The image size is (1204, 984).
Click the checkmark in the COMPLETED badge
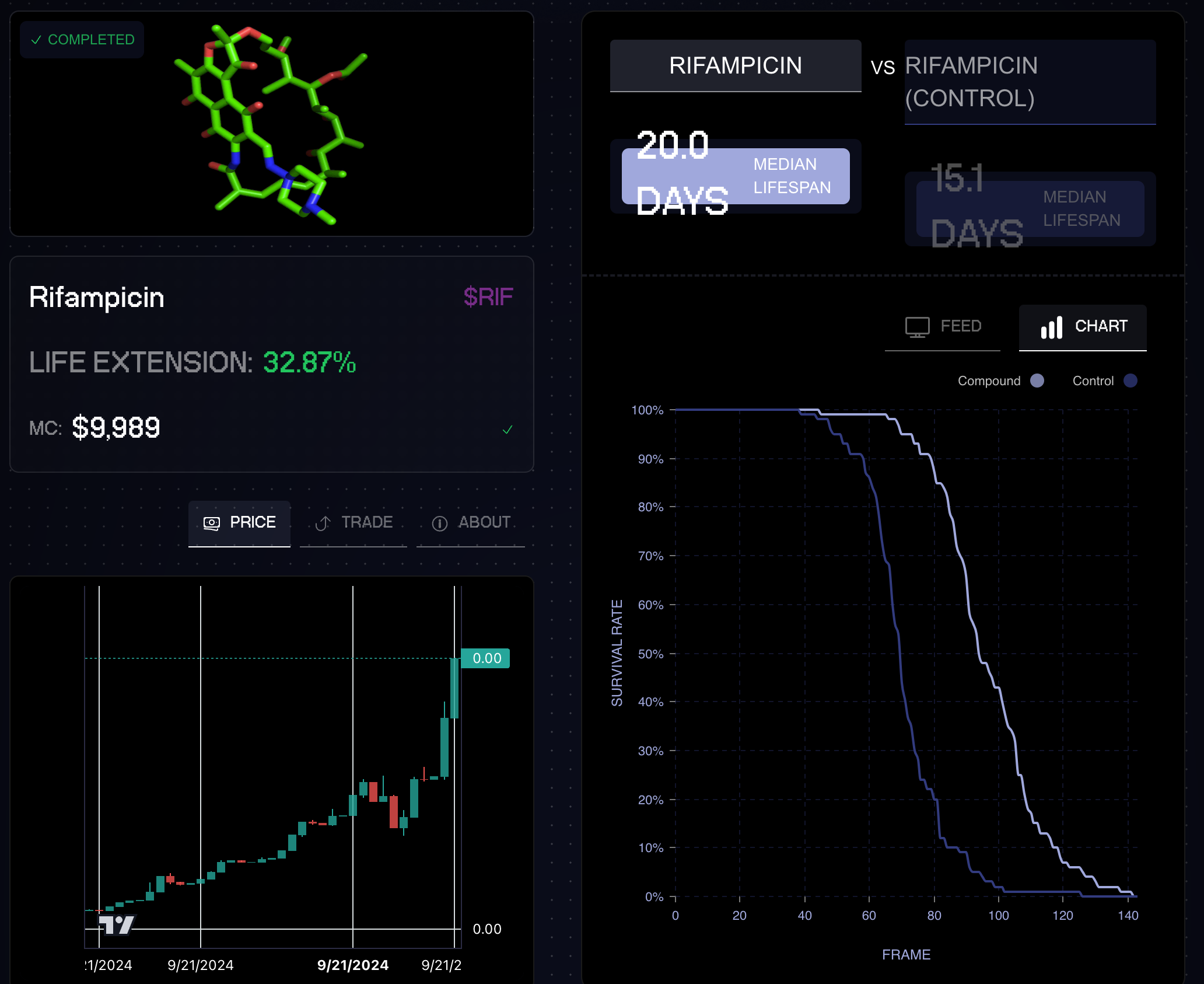pos(36,40)
